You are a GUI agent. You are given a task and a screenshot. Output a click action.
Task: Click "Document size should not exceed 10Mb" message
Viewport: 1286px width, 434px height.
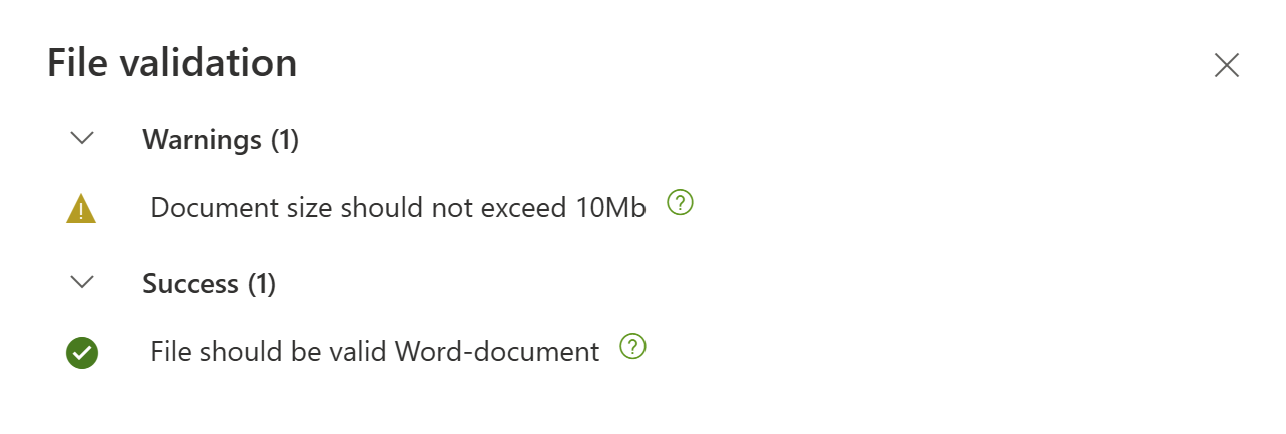tap(398, 208)
